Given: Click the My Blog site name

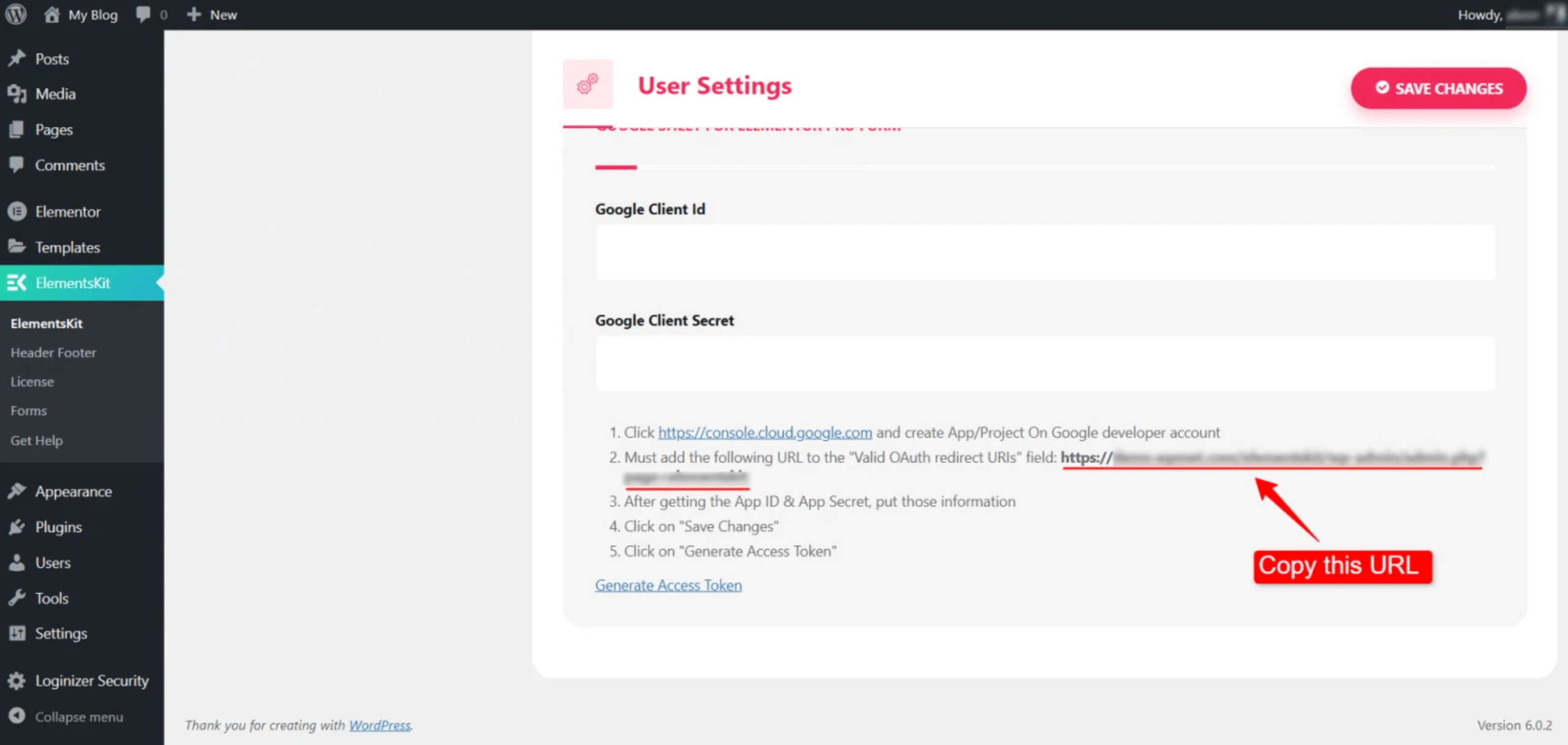Looking at the screenshot, I should 92,15.
